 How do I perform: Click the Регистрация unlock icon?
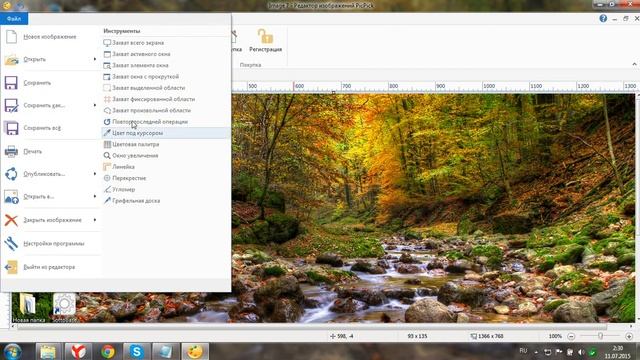click(265, 36)
